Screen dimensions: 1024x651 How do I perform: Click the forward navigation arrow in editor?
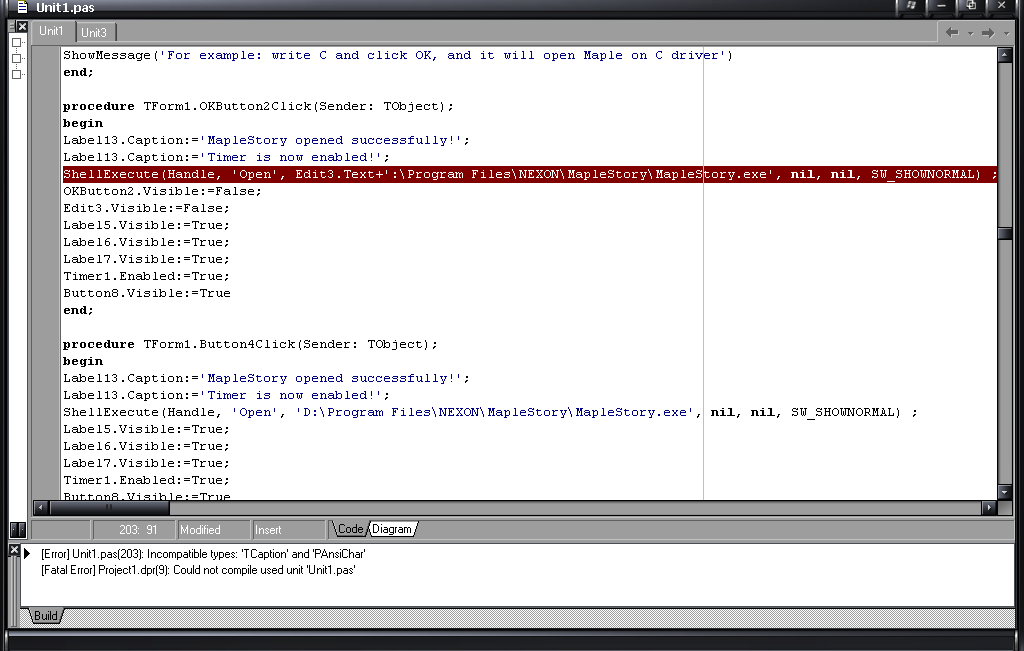pyautogui.click(x=988, y=33)
